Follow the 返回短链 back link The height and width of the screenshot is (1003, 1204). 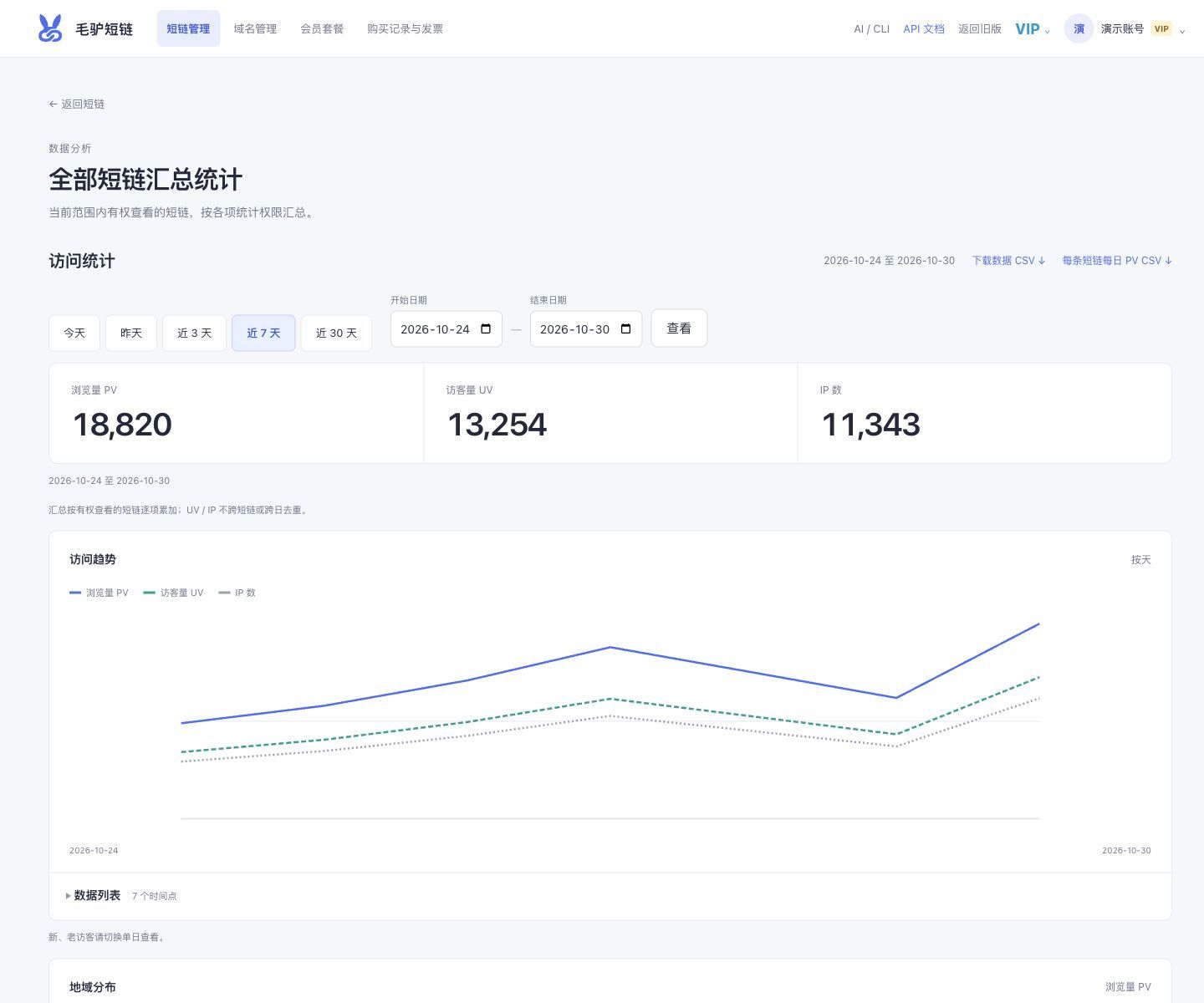(x=77, y=104)
